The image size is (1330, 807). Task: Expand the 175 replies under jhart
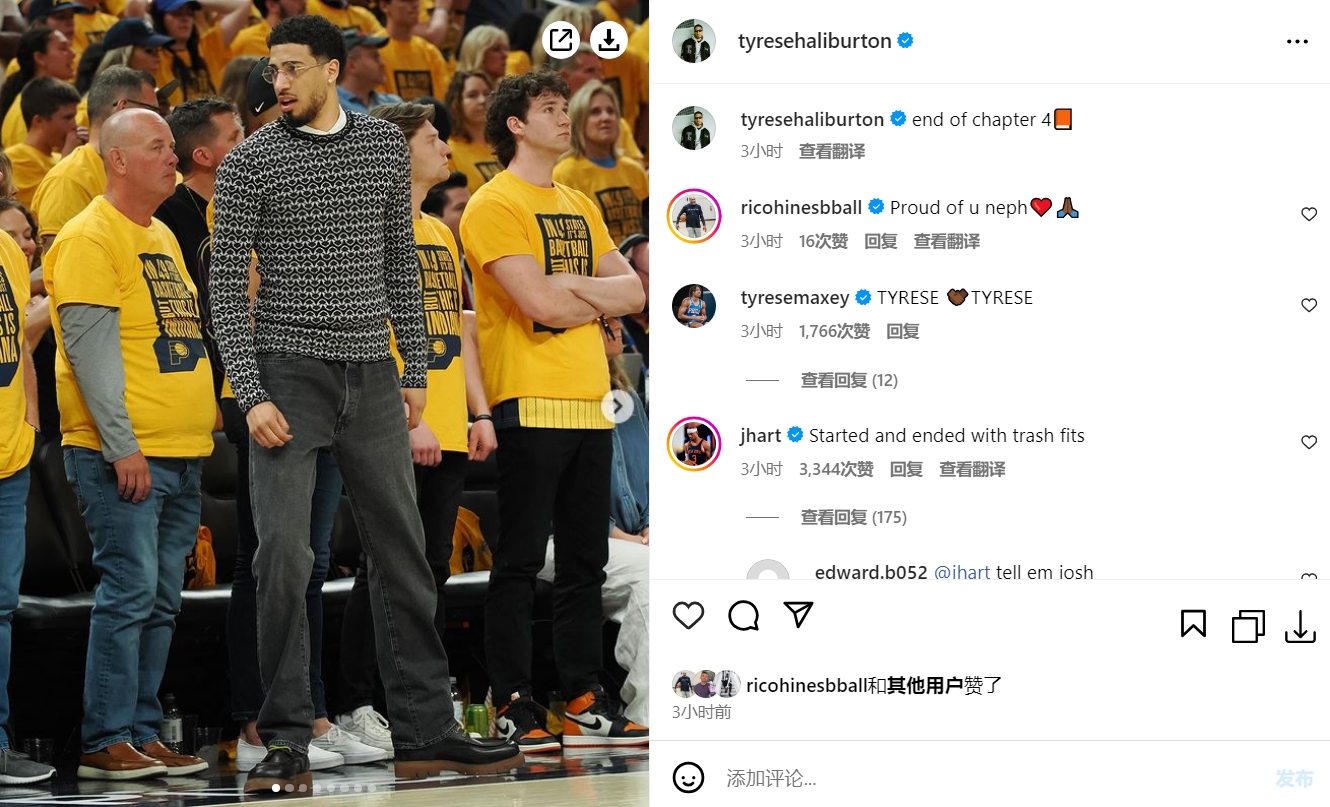pos(853,517)
